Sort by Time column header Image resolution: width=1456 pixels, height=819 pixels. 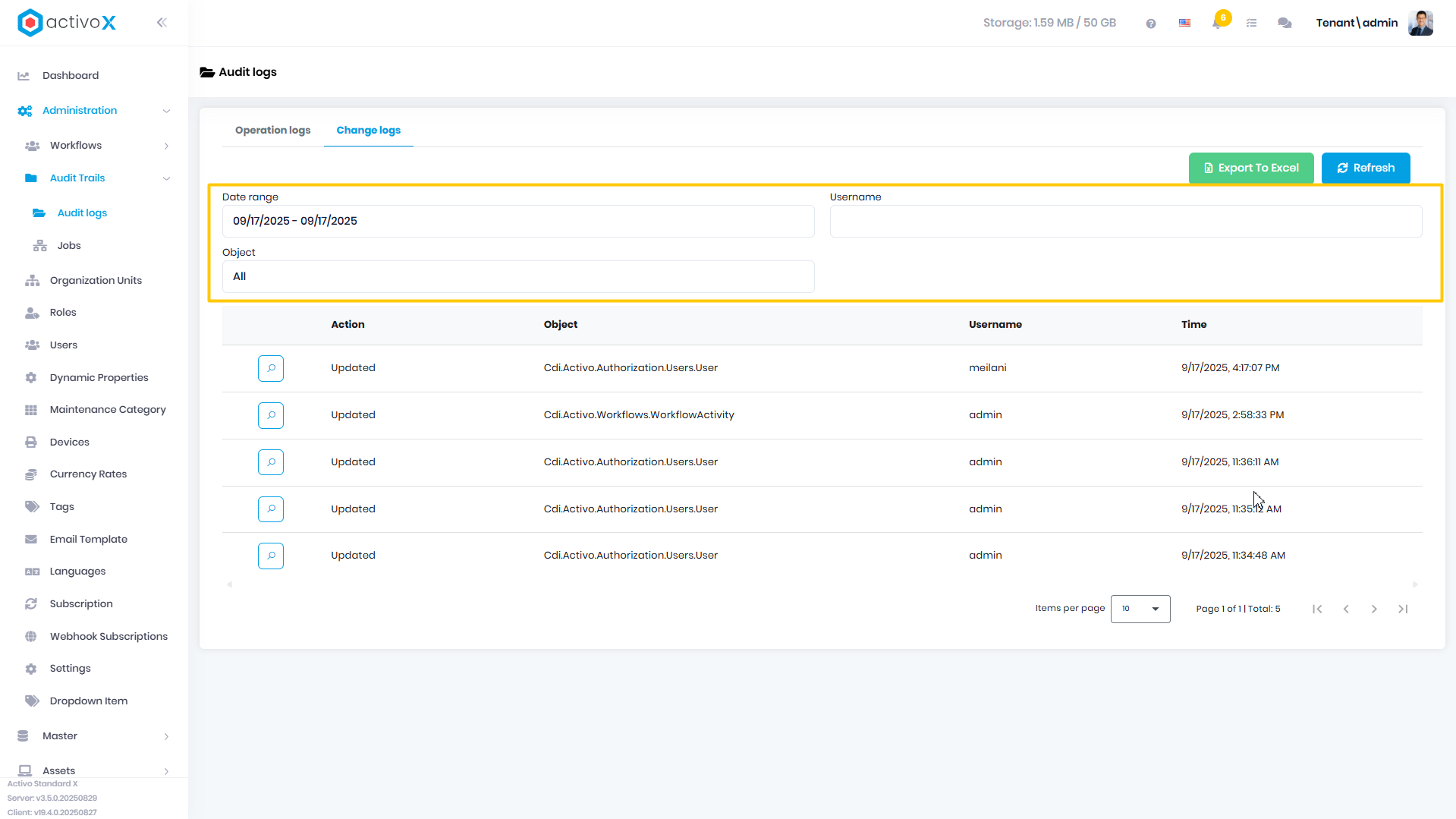click(x=1193, y=324)
